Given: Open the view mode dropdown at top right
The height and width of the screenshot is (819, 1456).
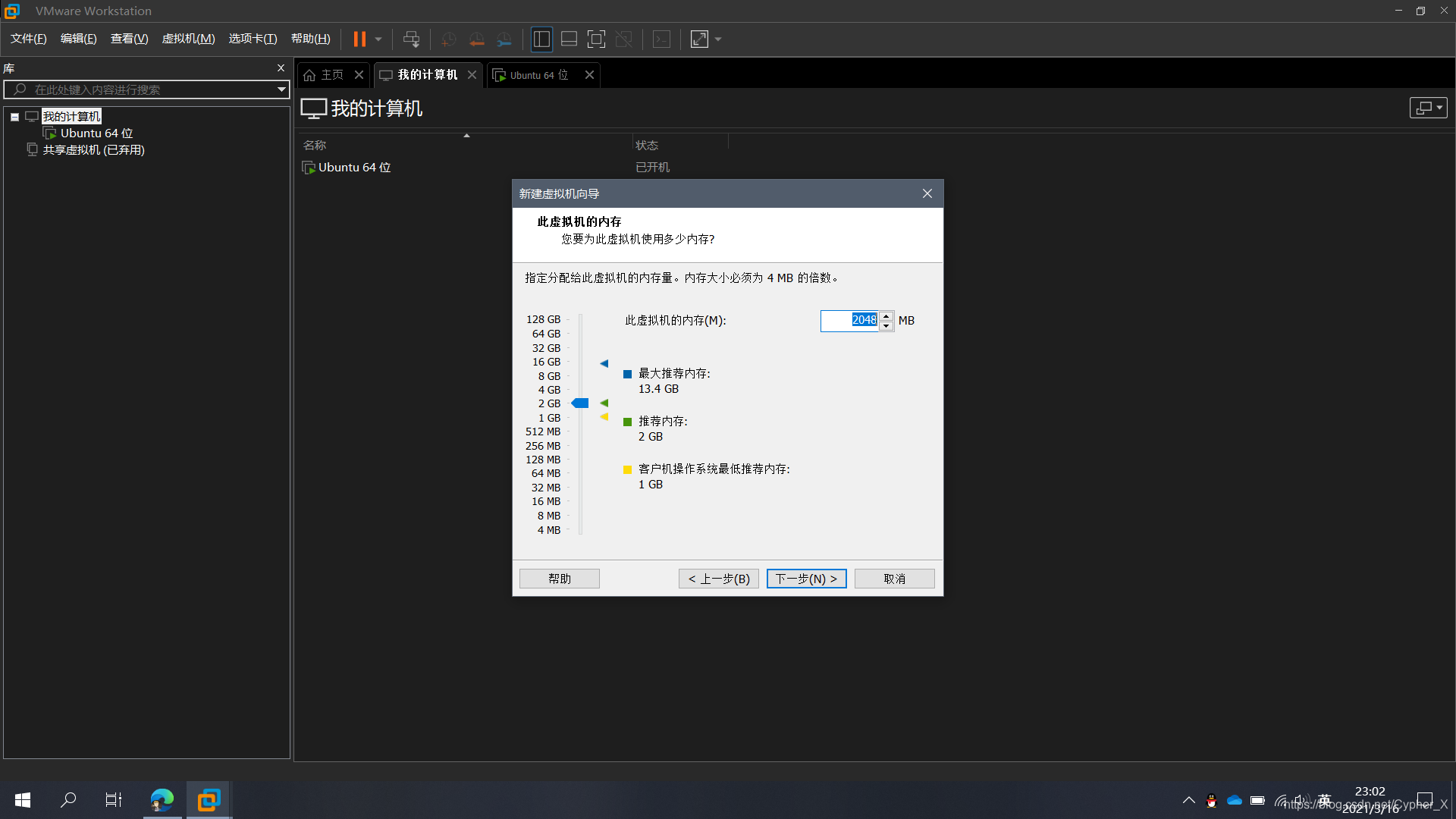Looking at the screenshot, I should [1429, 108].
